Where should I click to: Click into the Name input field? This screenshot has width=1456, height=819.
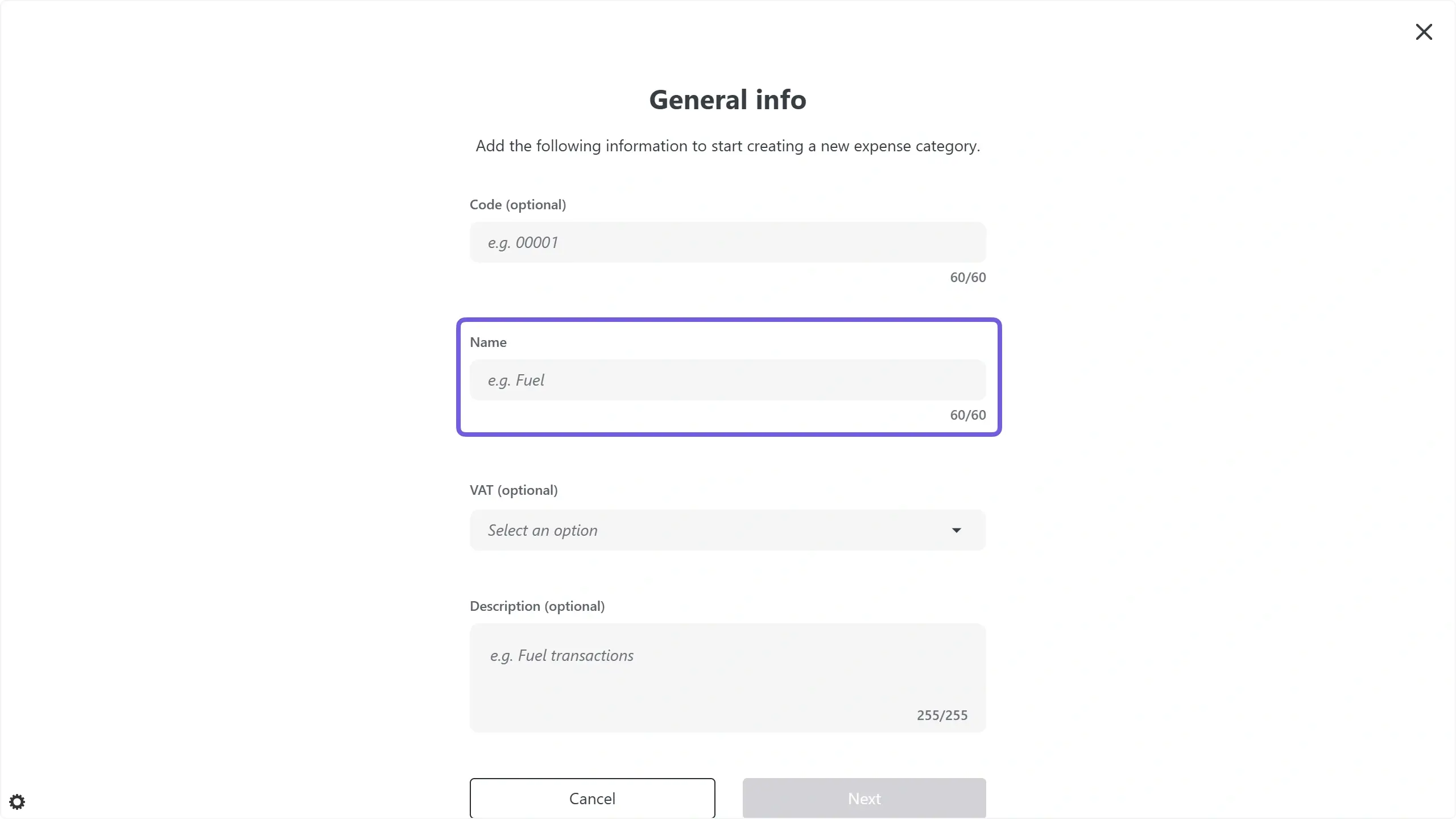[x=727, y=380]
